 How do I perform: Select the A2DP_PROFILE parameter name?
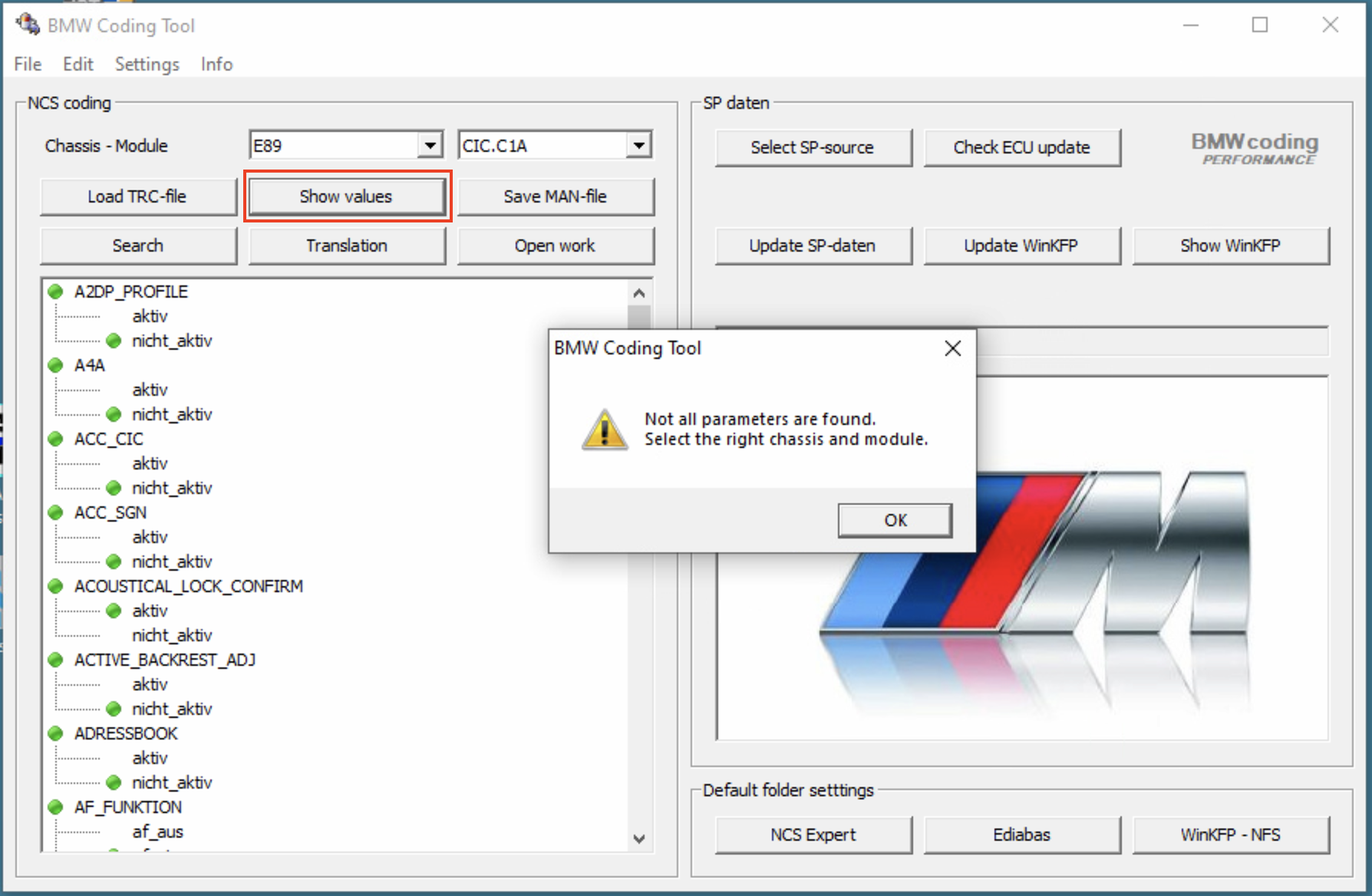click(131, 292)
